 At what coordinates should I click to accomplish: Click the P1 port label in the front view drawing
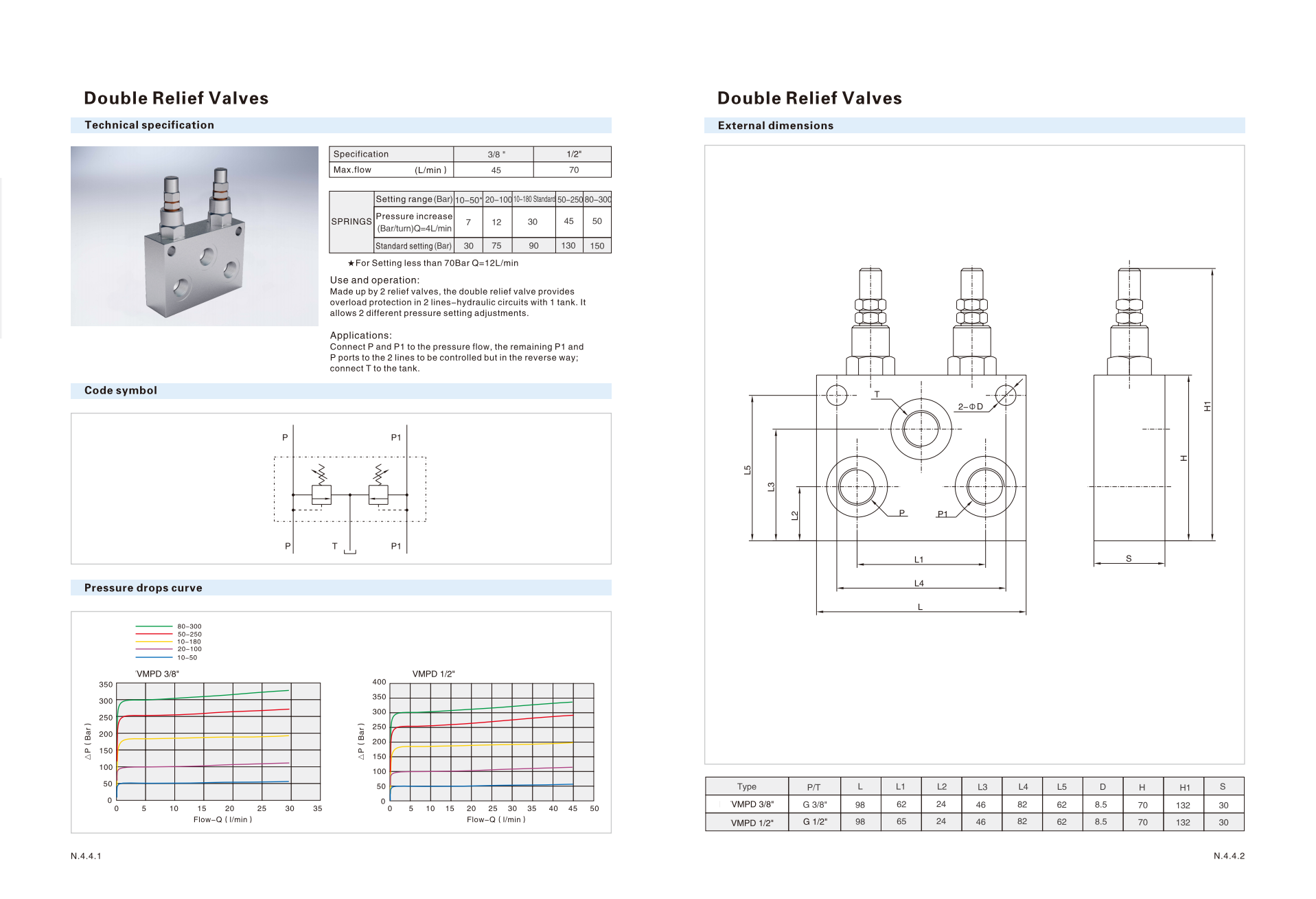(943, 514)
